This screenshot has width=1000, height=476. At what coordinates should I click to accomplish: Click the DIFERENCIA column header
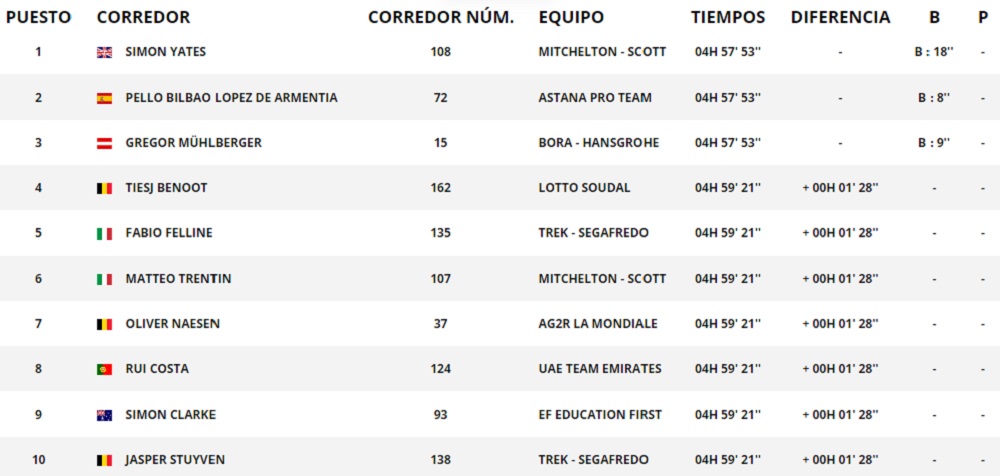[x=840, y=17]
